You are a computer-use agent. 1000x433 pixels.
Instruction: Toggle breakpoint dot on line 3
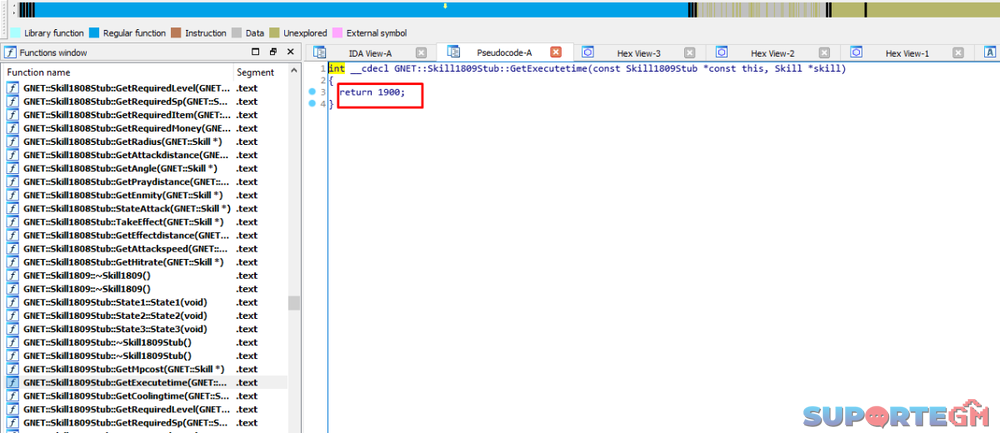[x=311, y=92]
